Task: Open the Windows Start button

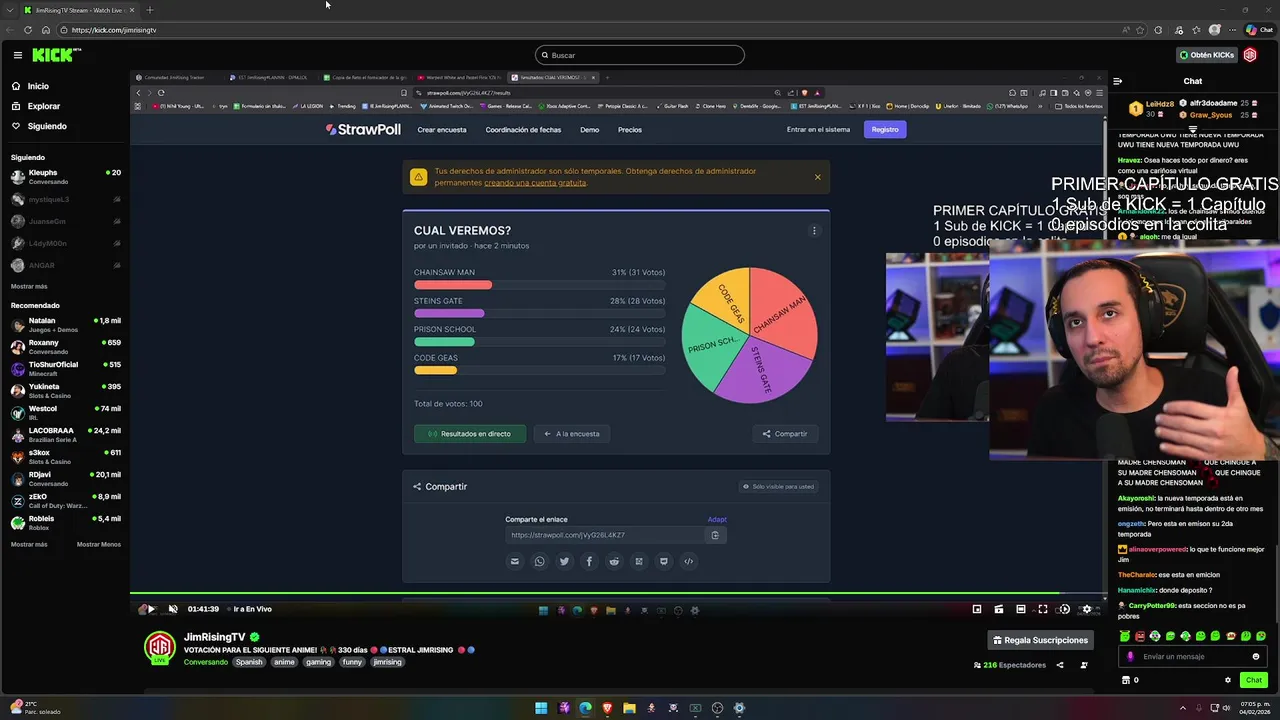Action: tap(541, 708)
